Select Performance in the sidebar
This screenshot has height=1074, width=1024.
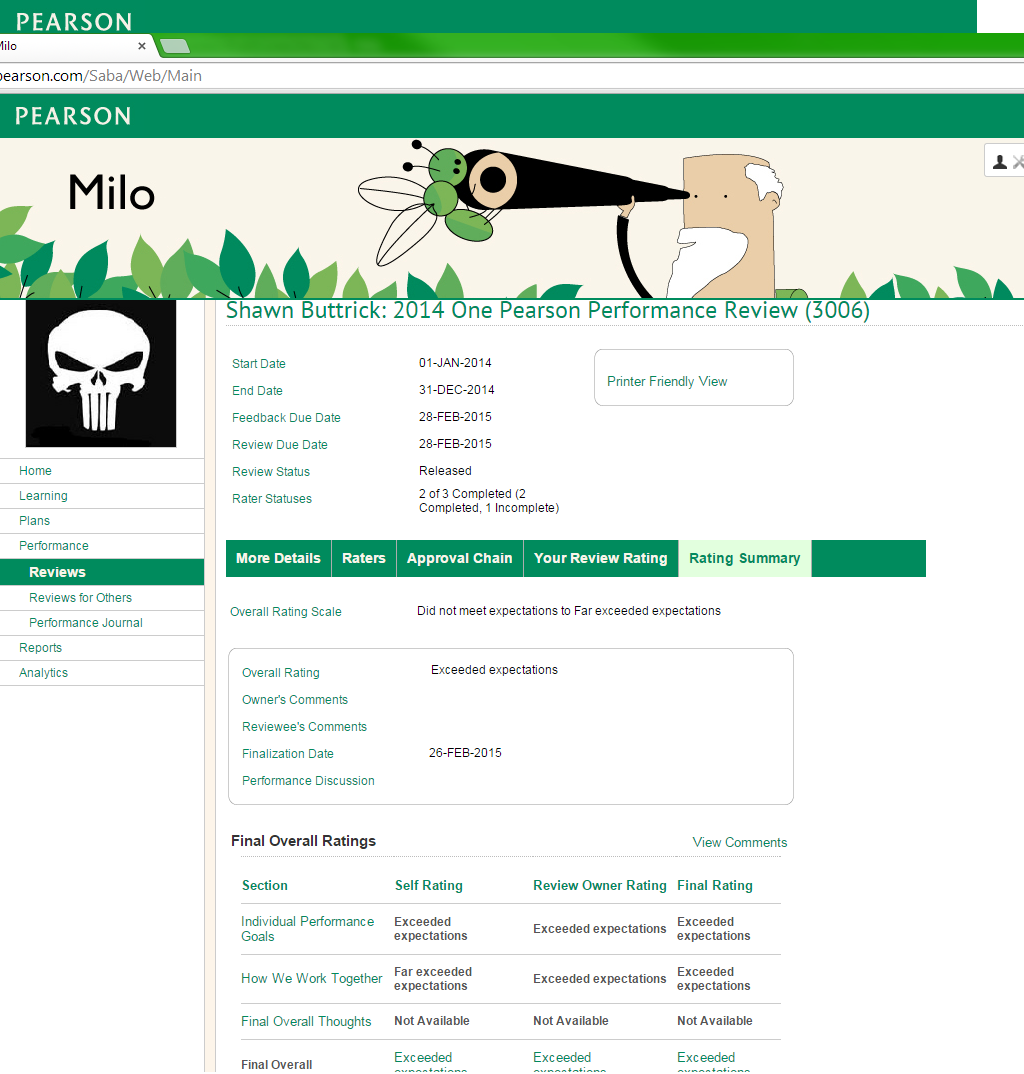(x=54, y=546)
